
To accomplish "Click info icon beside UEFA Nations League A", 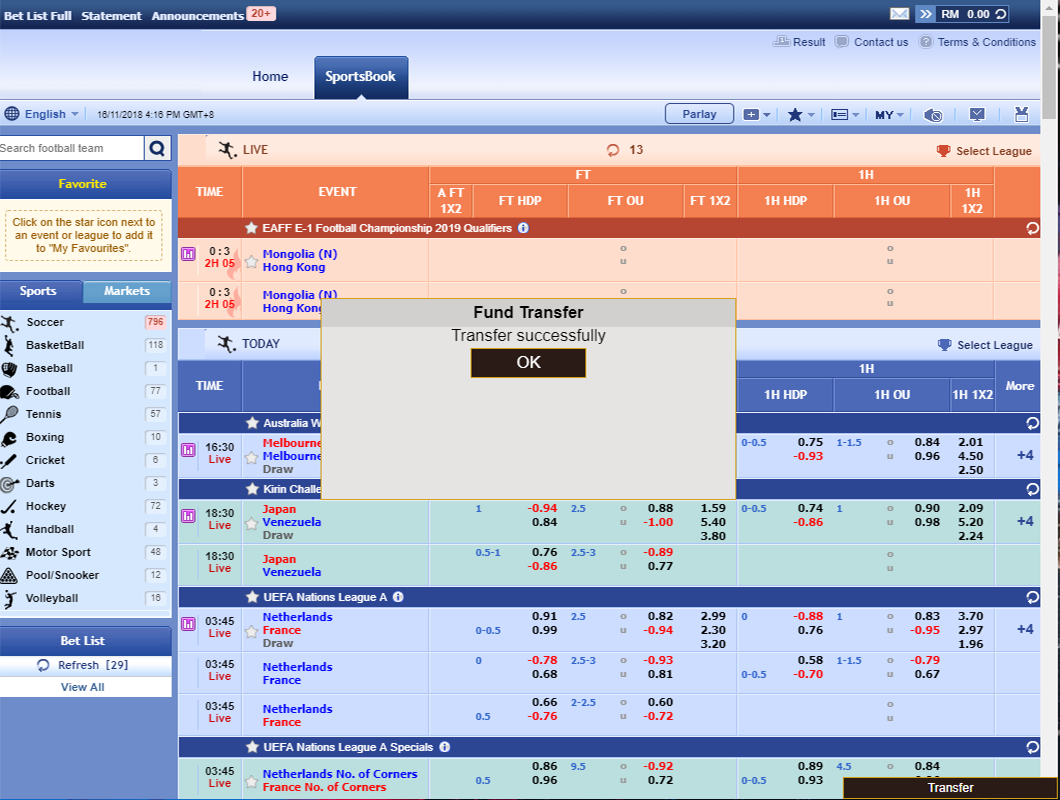I will (x=398, y=597).
